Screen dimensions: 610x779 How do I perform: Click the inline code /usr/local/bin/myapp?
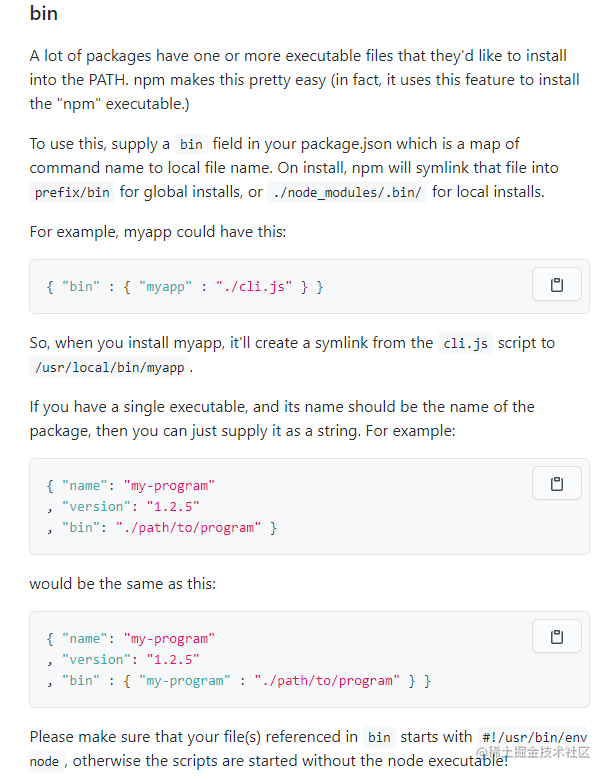pyautogui.click(x=110, y=368)
